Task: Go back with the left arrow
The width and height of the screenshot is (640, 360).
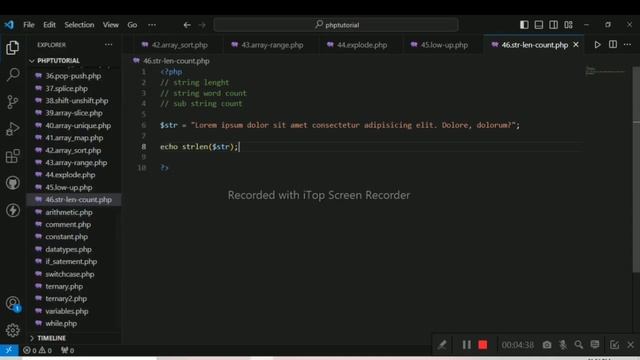Action: (x=187, y=25)
